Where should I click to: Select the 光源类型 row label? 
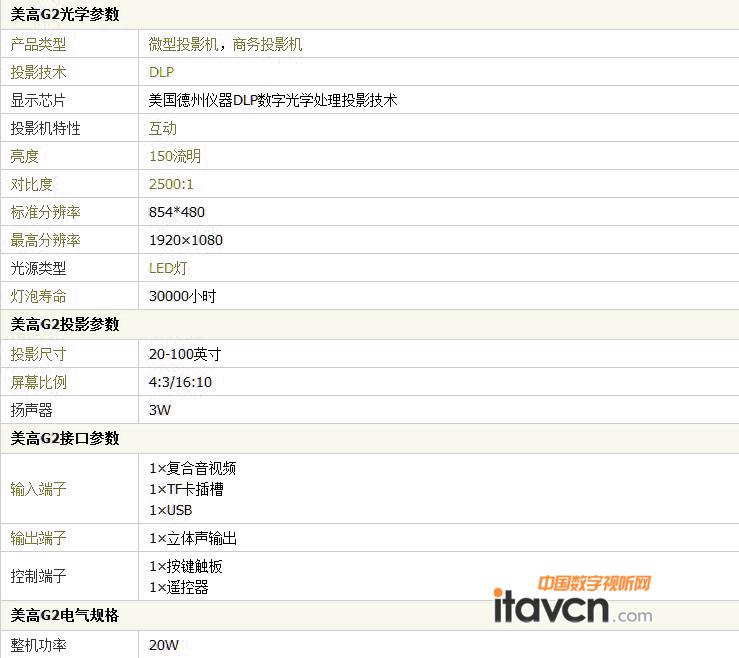(38, 268)
